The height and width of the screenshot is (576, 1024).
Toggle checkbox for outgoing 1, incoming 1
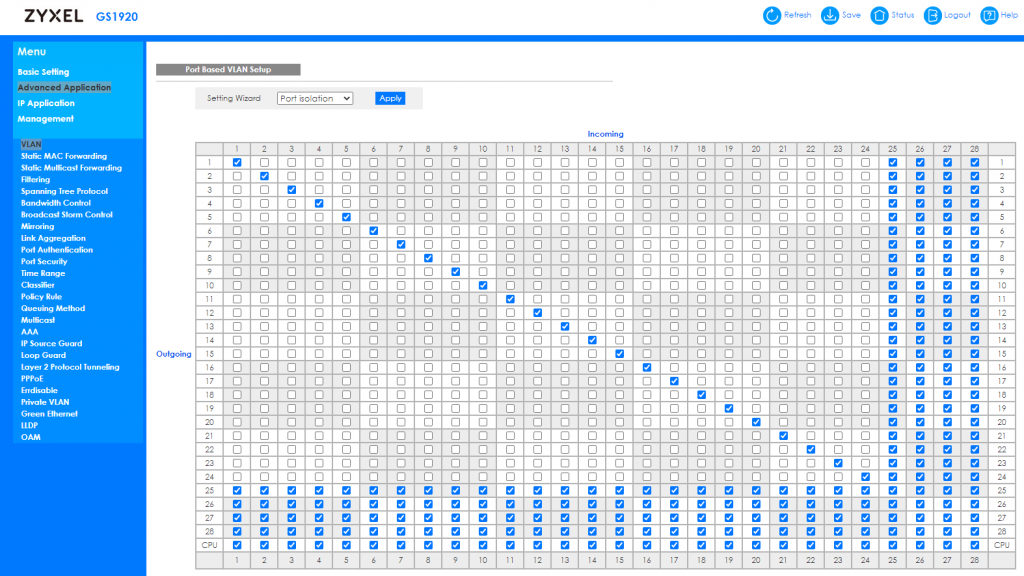coord(237,162)
